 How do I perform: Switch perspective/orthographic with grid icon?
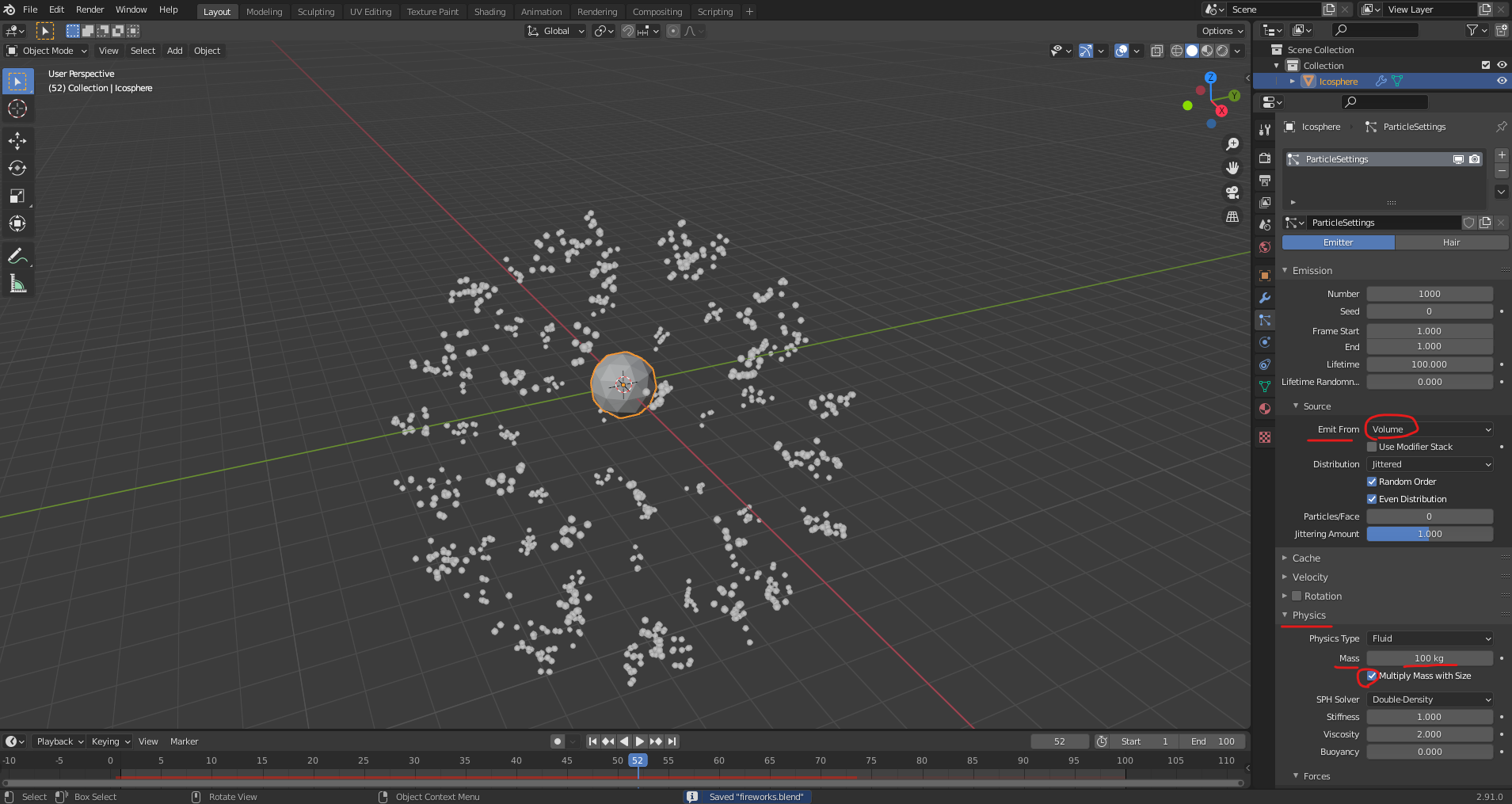coord(1232,216)
